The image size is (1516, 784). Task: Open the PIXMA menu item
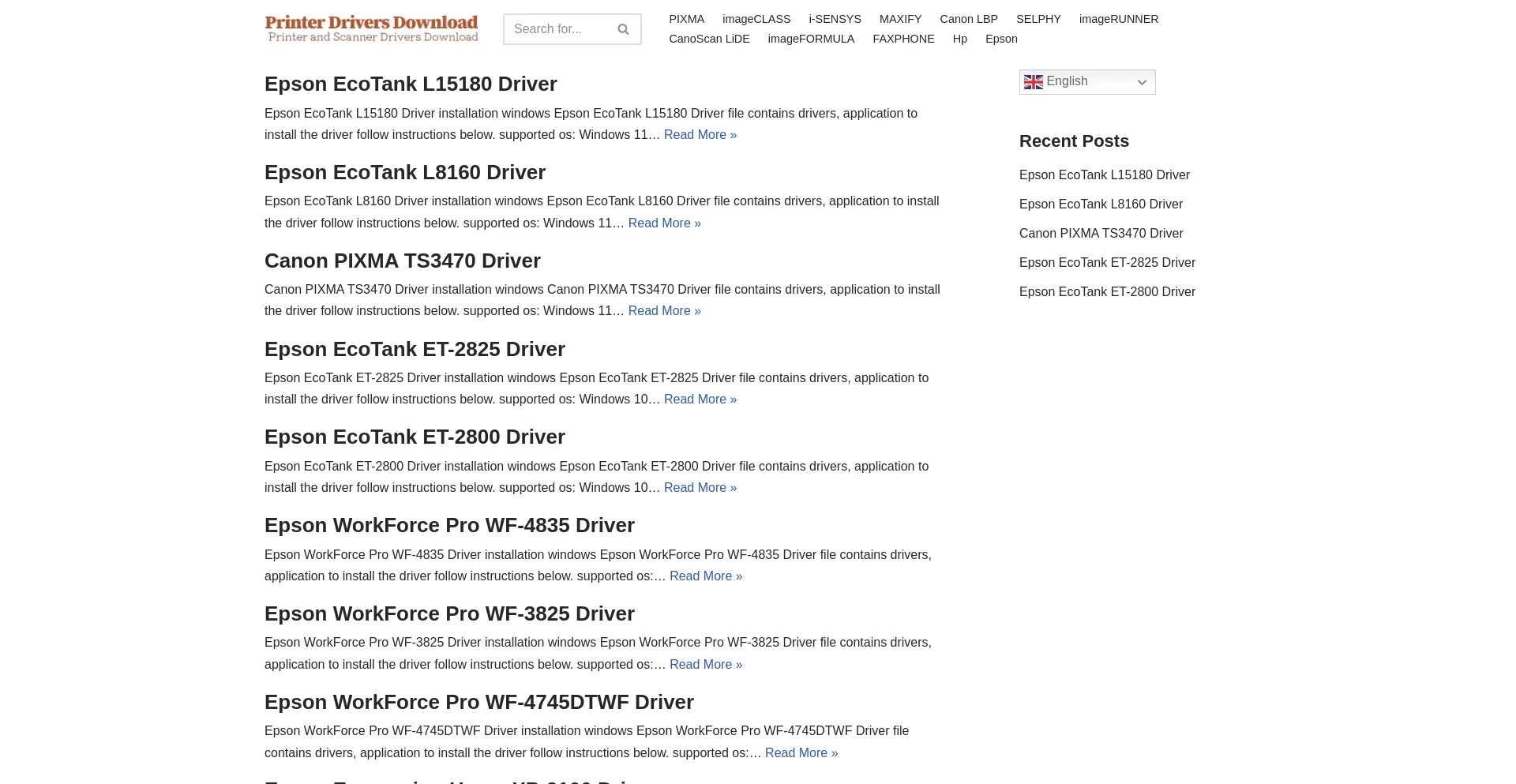coord(686,19)
